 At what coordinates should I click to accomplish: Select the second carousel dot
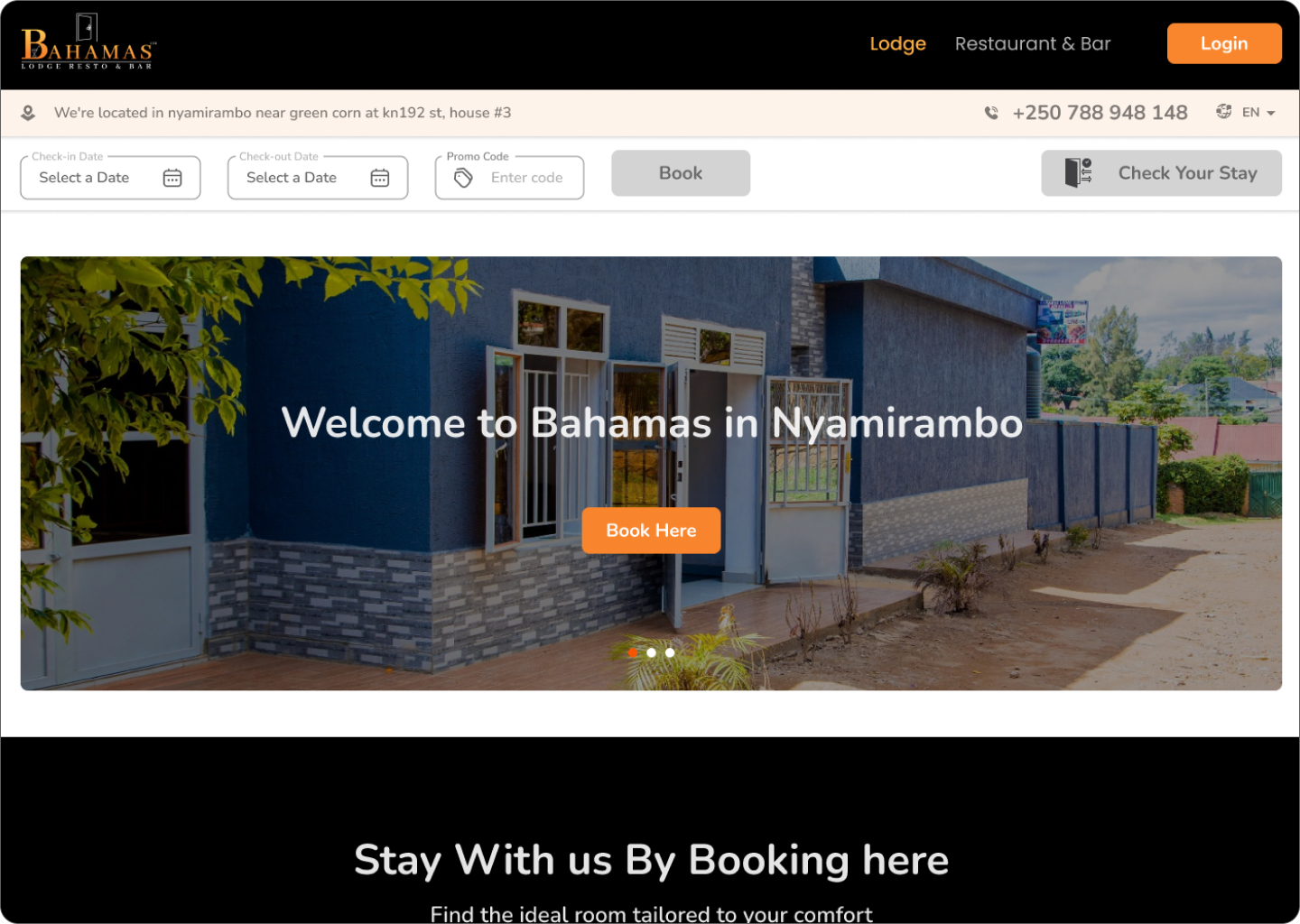(x=651, y=652)
